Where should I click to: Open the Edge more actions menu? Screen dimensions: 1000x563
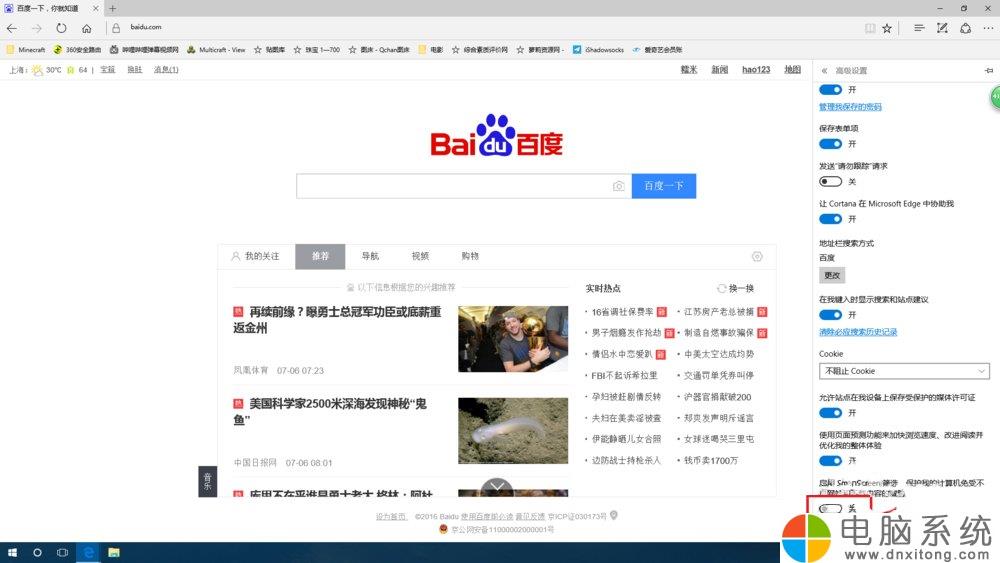988,28
